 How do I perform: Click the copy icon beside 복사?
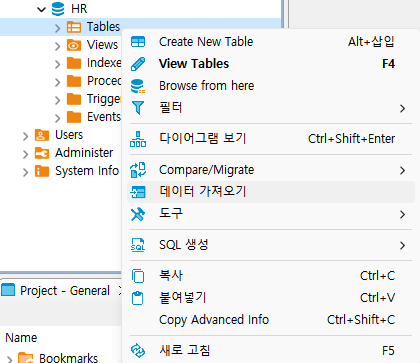point(138,276)
